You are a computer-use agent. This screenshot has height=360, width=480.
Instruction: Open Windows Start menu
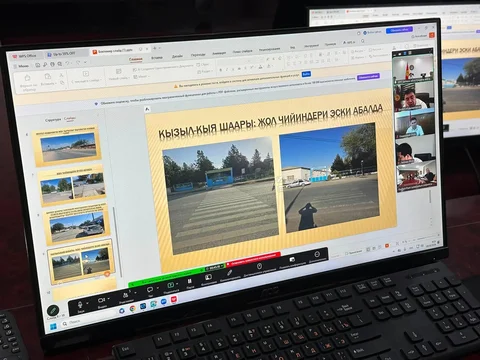pyautogui.click(x=53, y=327)
